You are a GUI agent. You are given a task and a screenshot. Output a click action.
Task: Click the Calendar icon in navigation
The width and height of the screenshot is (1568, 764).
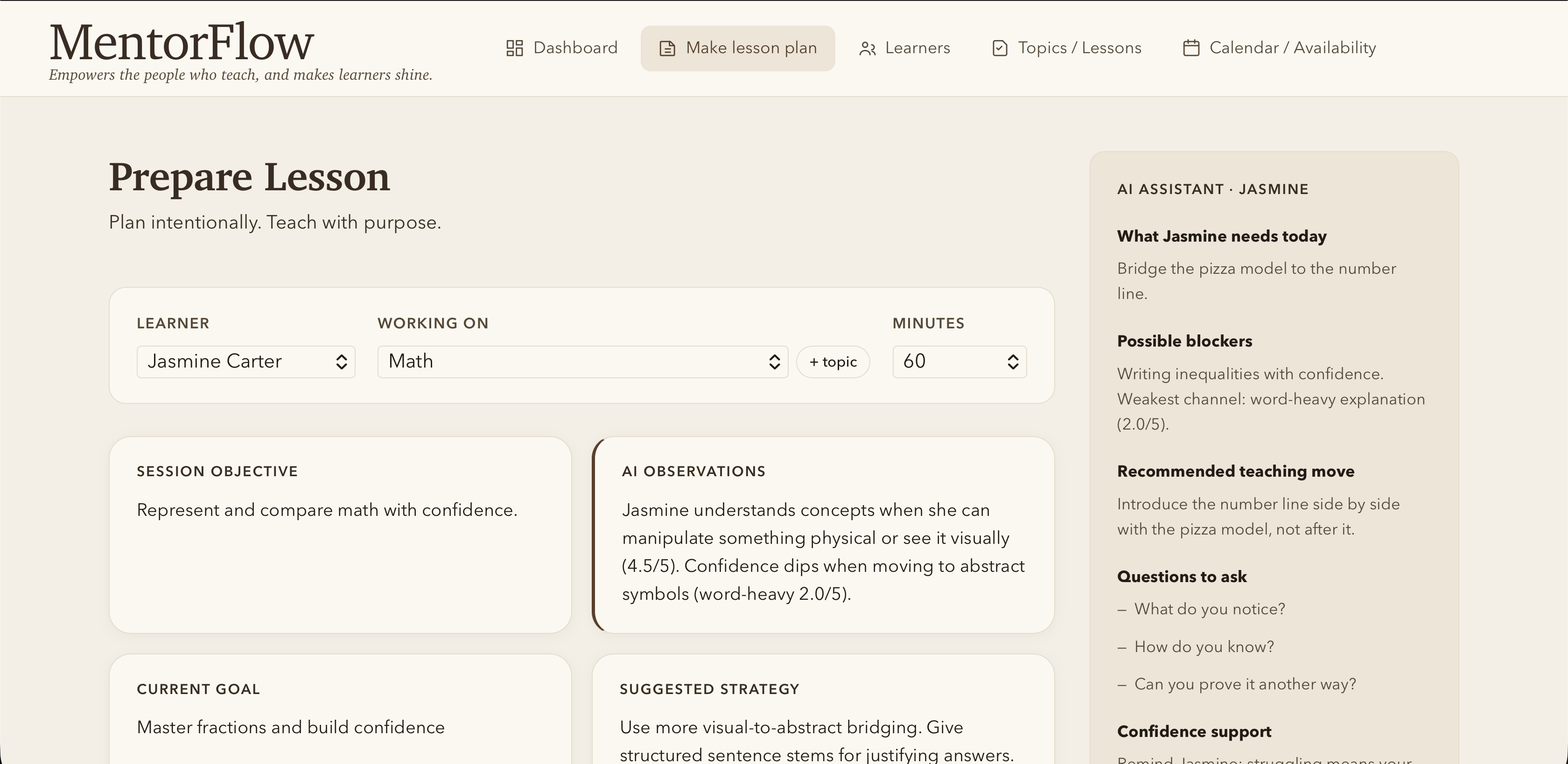(1191, 48)
